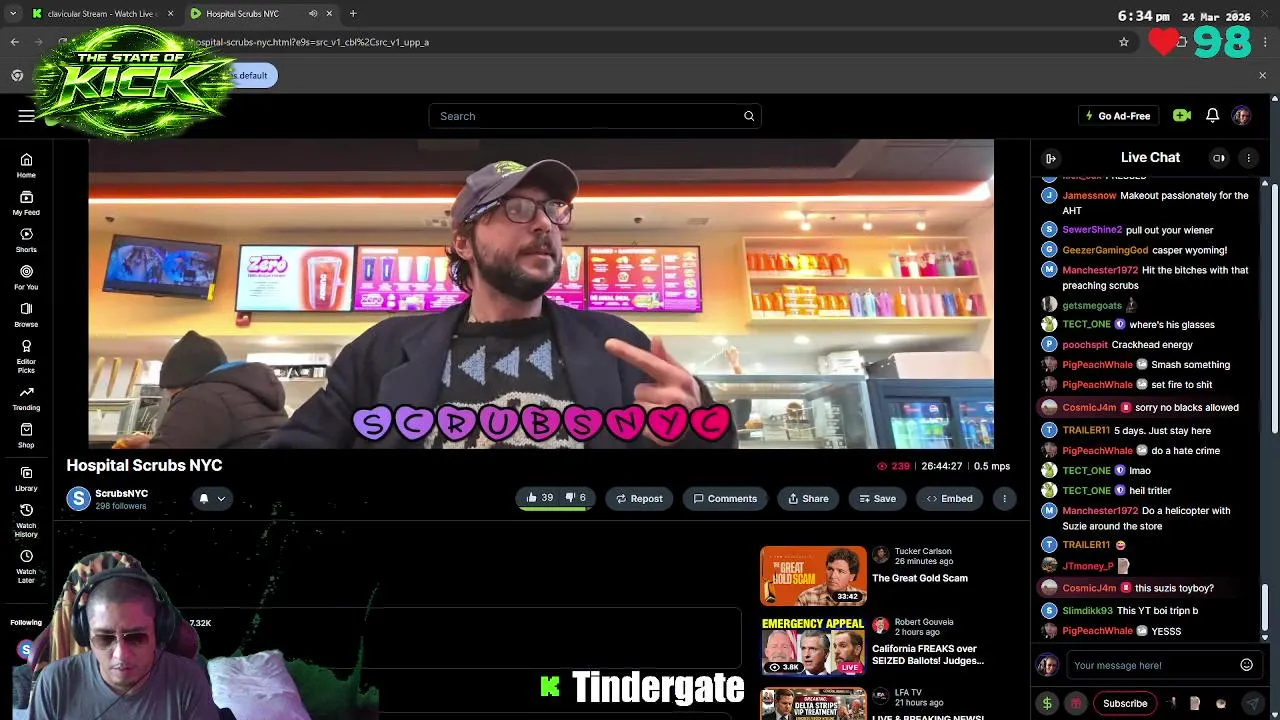The width and height of the screenshot is (1280, 720).
Task: Open the Home sidebar icon
Action: (26, 165)
